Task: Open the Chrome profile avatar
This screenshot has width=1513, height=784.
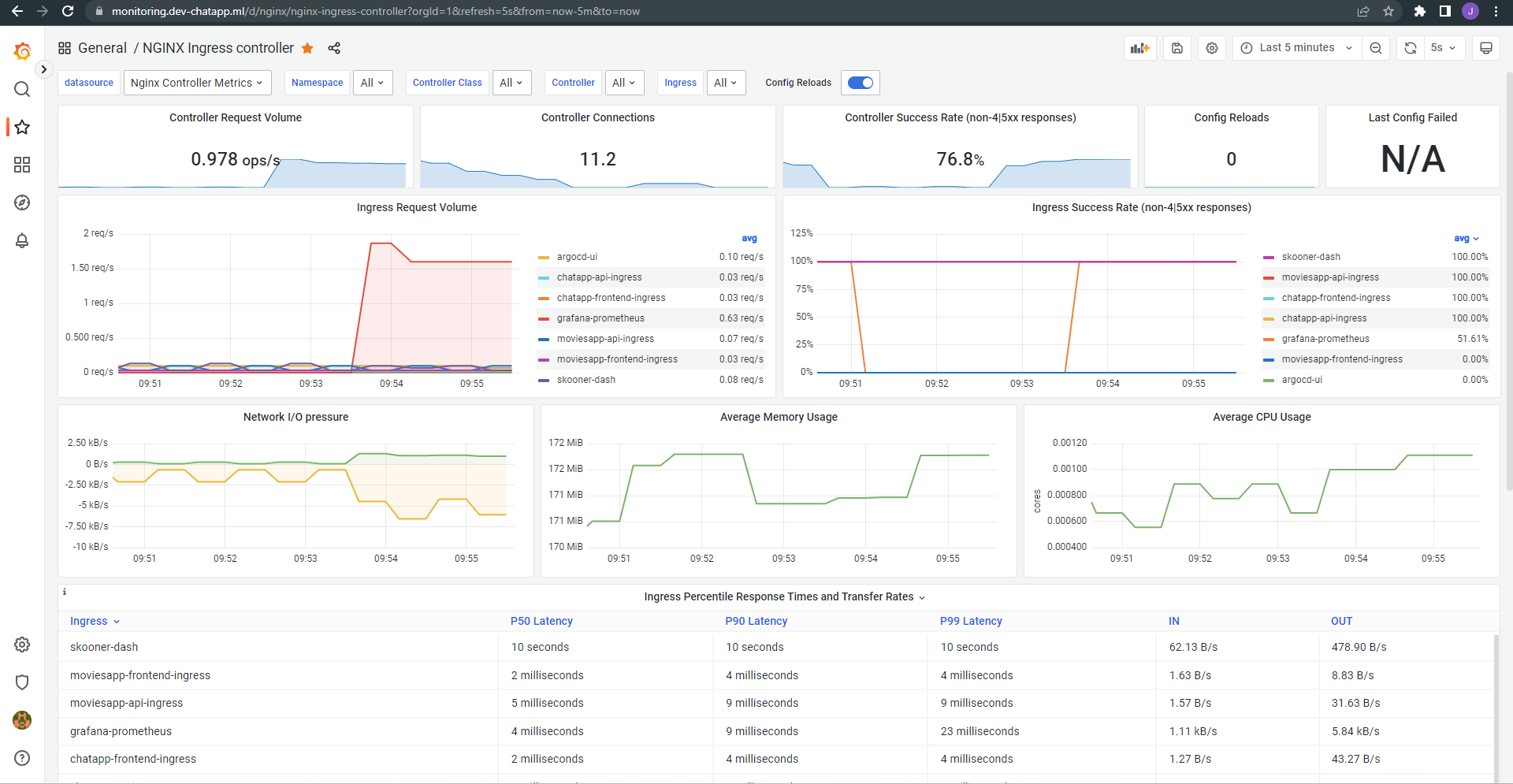Action: pos(1470,11)
